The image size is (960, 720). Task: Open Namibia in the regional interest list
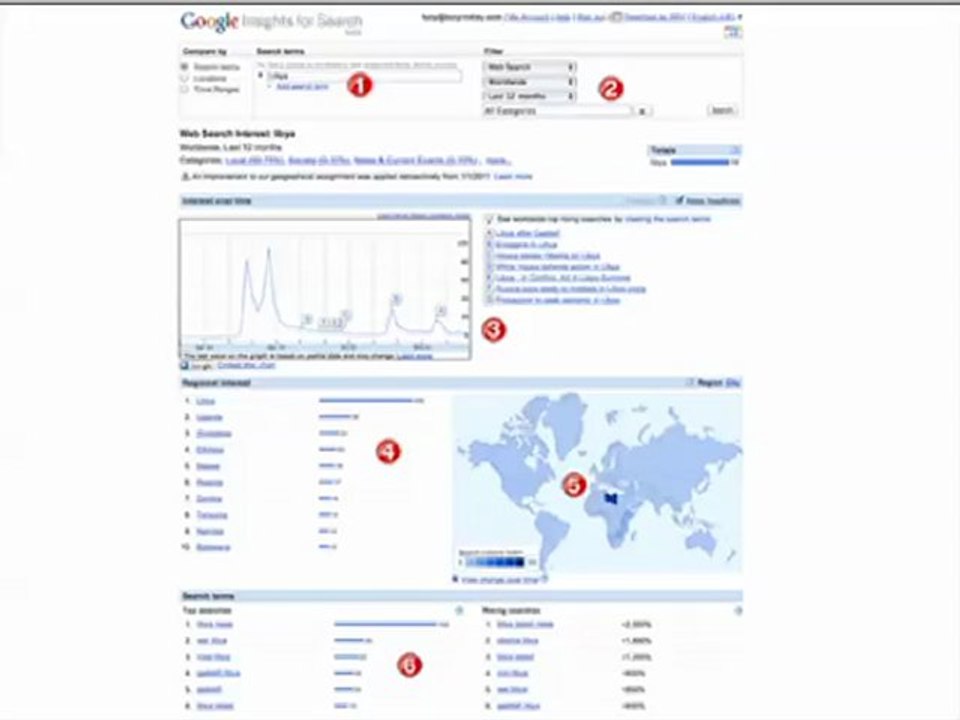point(210,531)
